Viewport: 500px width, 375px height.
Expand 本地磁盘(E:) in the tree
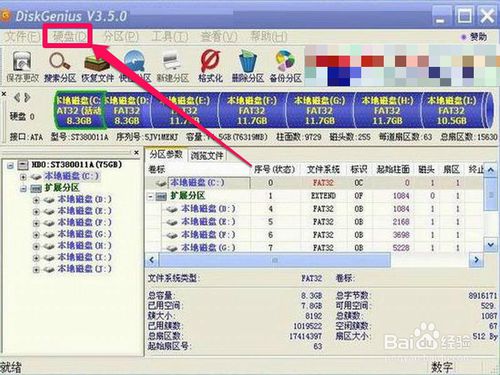click(36, 212)
